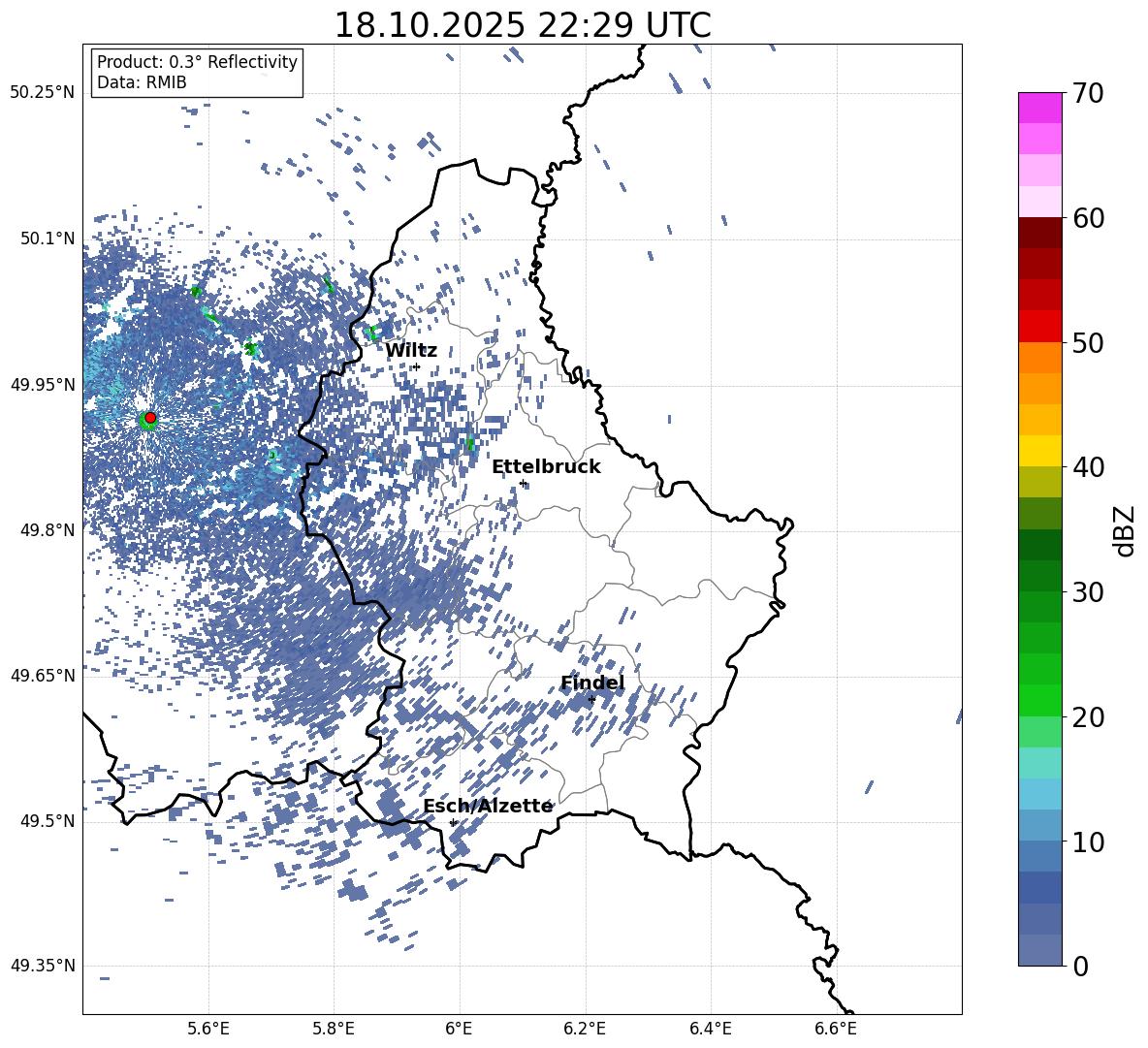The image size is (1148, 1048).
Task: Click the Wiltz station cross marker
Action: [x=417, y=366]
